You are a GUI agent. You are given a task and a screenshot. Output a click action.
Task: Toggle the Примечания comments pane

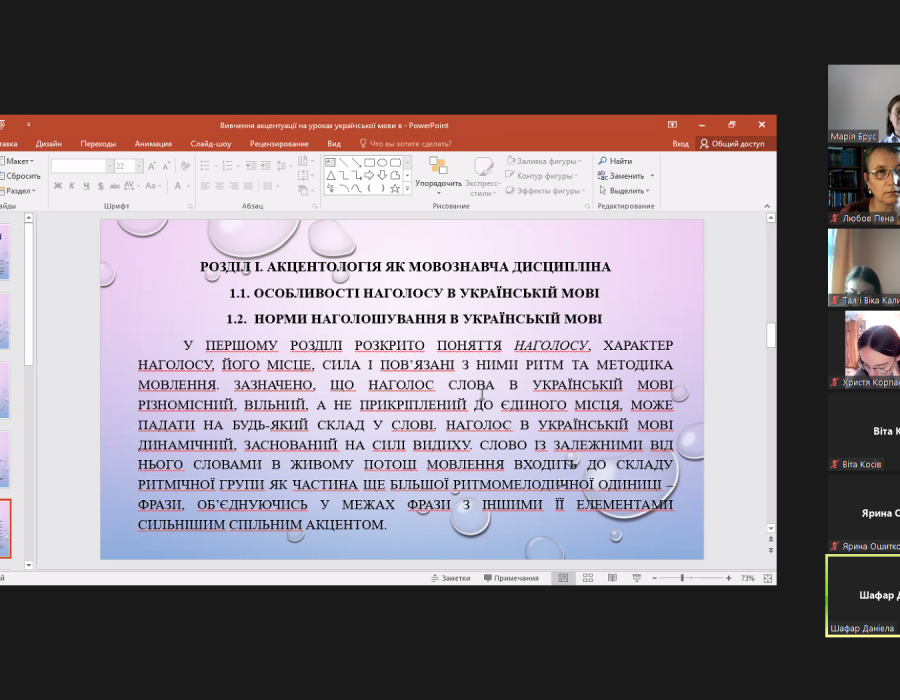tap(511, 578)
